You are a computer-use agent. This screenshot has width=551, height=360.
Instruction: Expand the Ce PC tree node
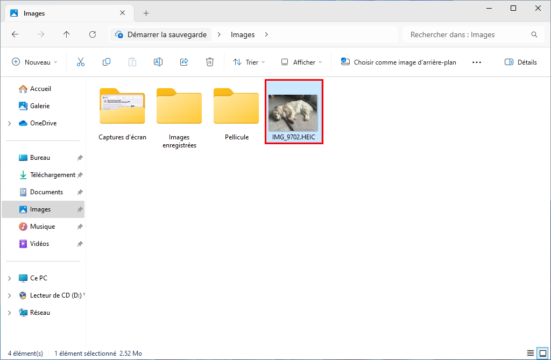(9, 278)
